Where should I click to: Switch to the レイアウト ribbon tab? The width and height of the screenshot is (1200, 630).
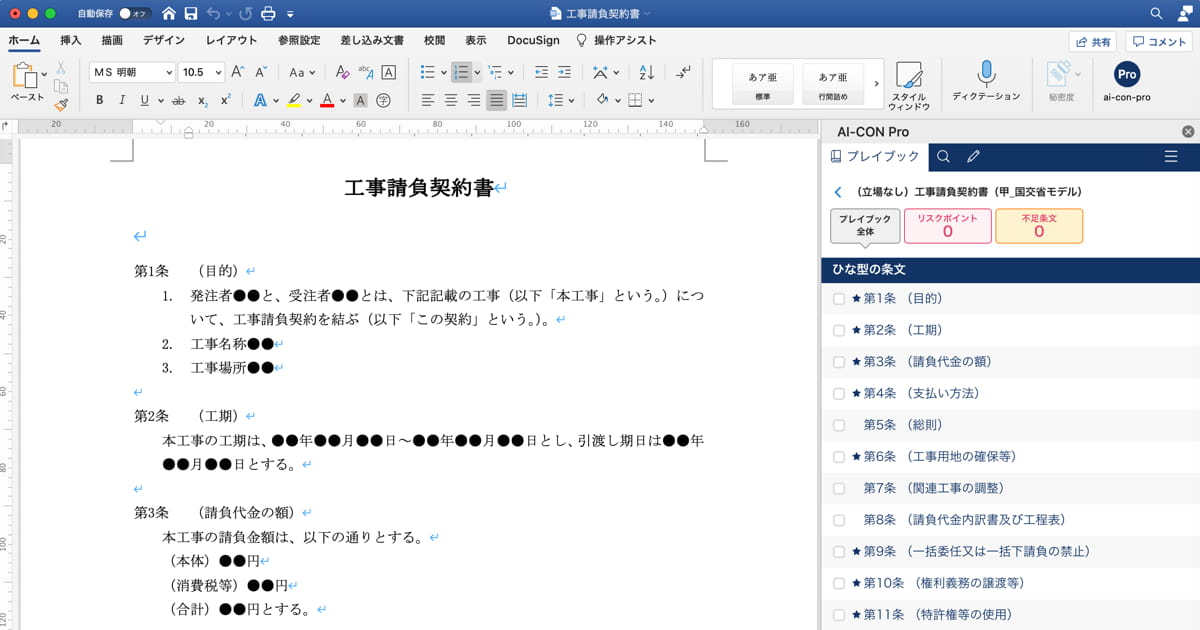click(x=231, y=40)
